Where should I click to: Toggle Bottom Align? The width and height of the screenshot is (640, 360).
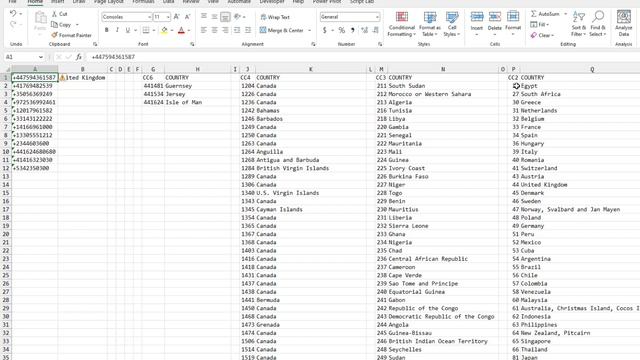[225, 17]
